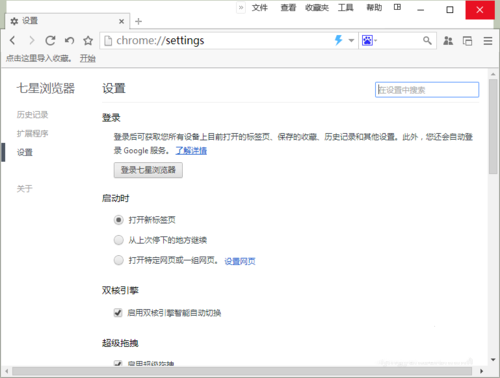This screenshot has width=500, height=378.
Task: Click the 登录七星浏览器 button
Action: pos(148,170)
